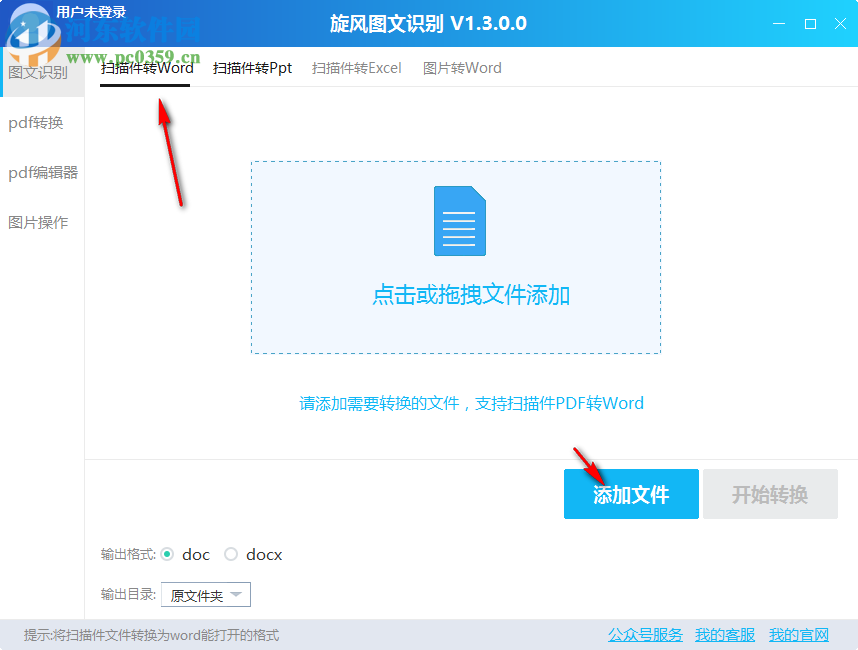Open the 我的客服 support link
The image size is (858, 650).
pos(724,634)
